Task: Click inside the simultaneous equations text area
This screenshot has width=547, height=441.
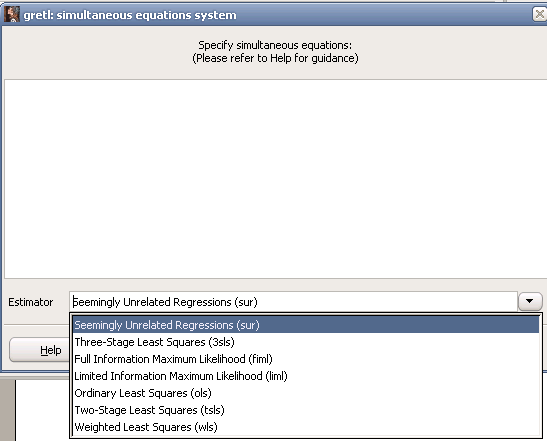Action: [x=276, y=179]
